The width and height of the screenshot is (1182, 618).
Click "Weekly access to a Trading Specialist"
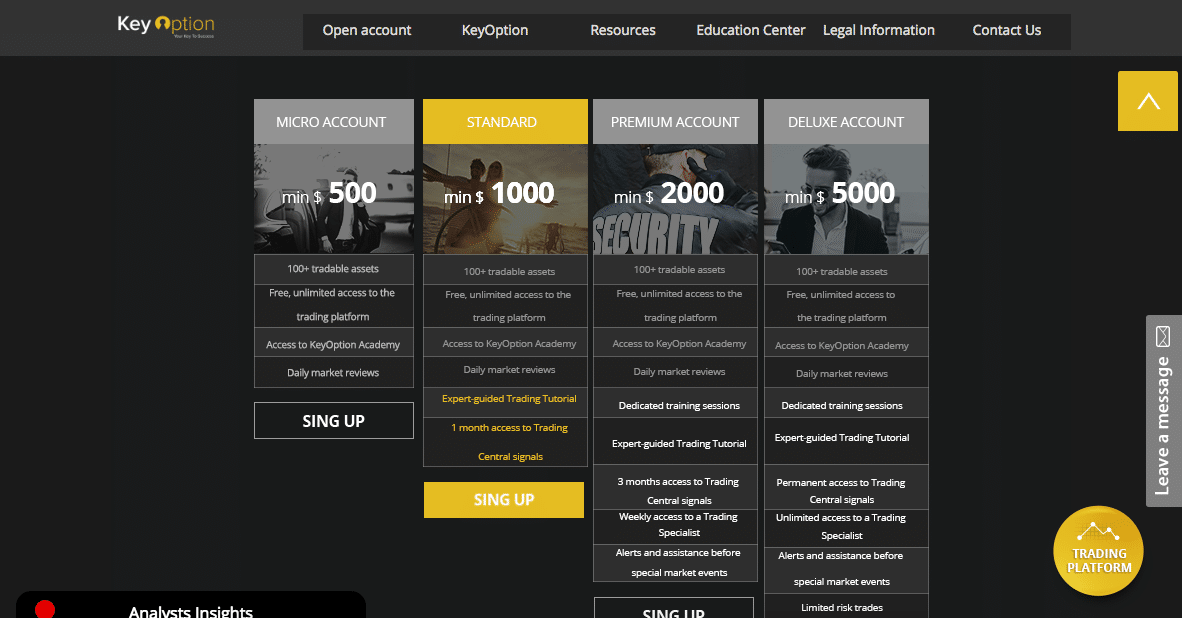[675, 525]
